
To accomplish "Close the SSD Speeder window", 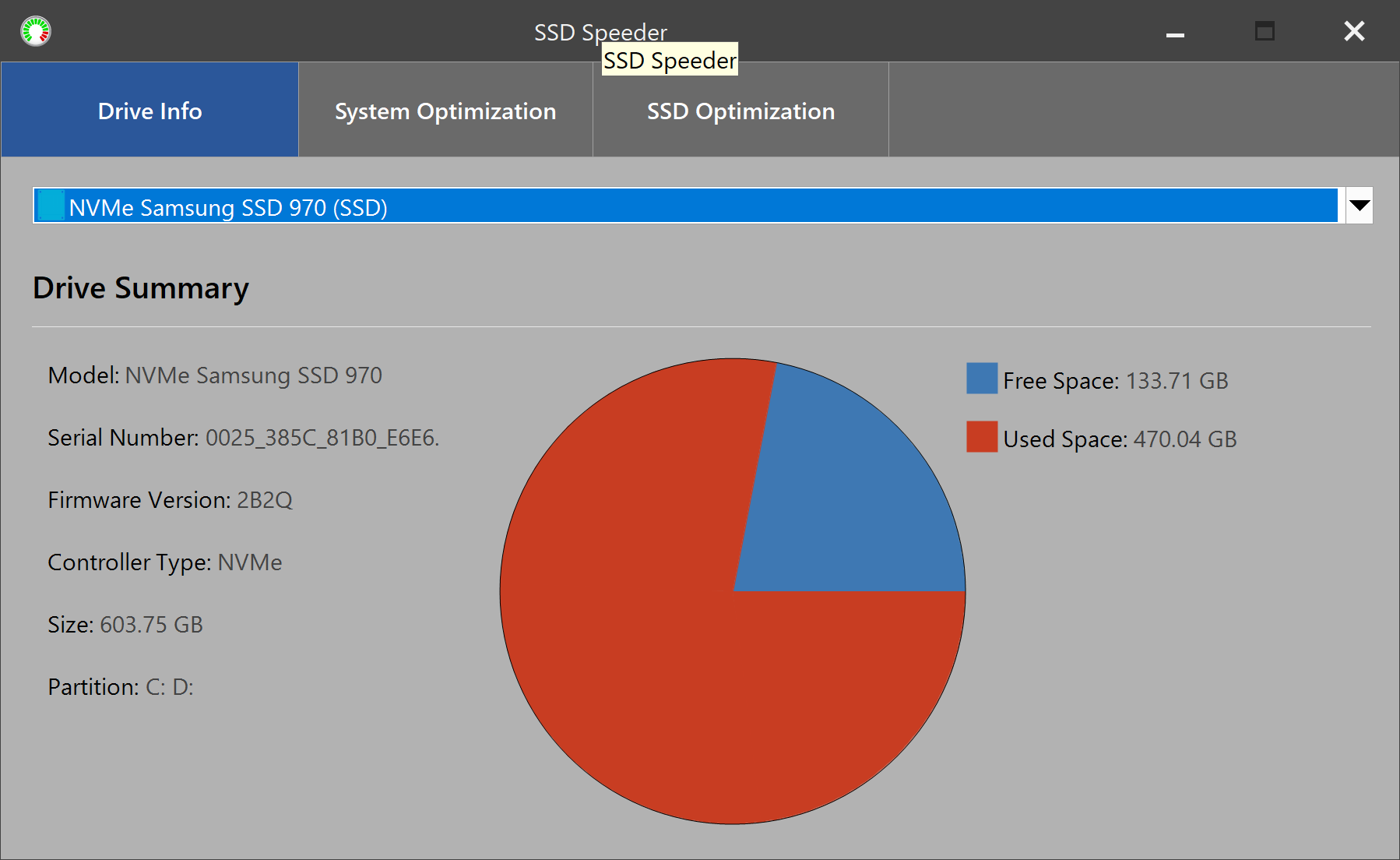I will click(1354, 31).
